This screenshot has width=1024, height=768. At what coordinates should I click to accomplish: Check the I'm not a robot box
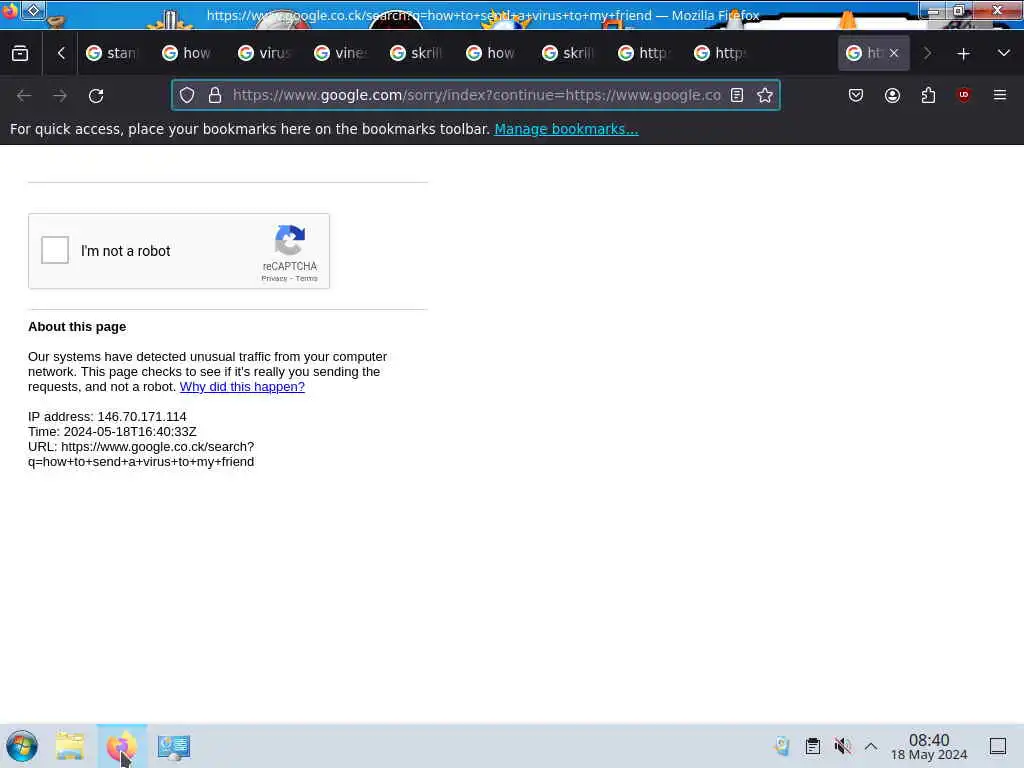coord(55,250)
